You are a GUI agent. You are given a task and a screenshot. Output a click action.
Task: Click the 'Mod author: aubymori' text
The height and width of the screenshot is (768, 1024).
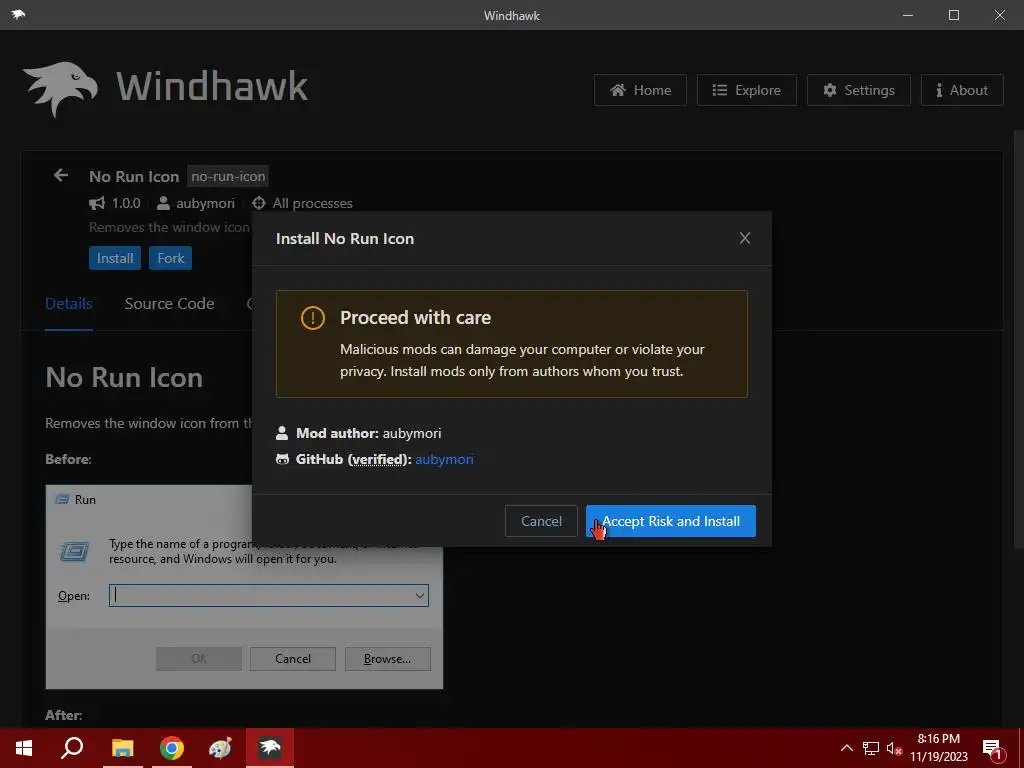pos(368,433)
